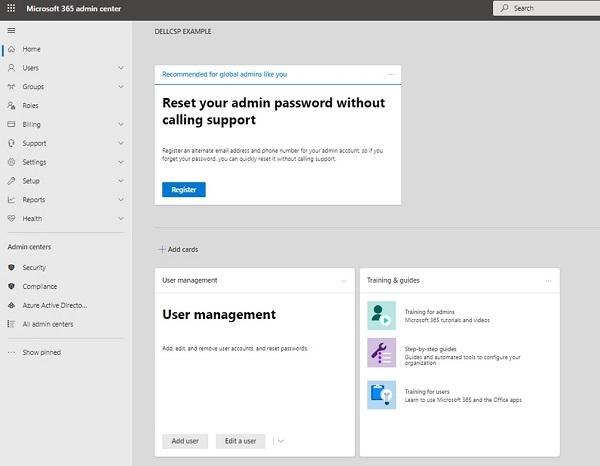Open Roles via its sidebar icon
This screenshot has height=466, width=600.
click(12, 105)
